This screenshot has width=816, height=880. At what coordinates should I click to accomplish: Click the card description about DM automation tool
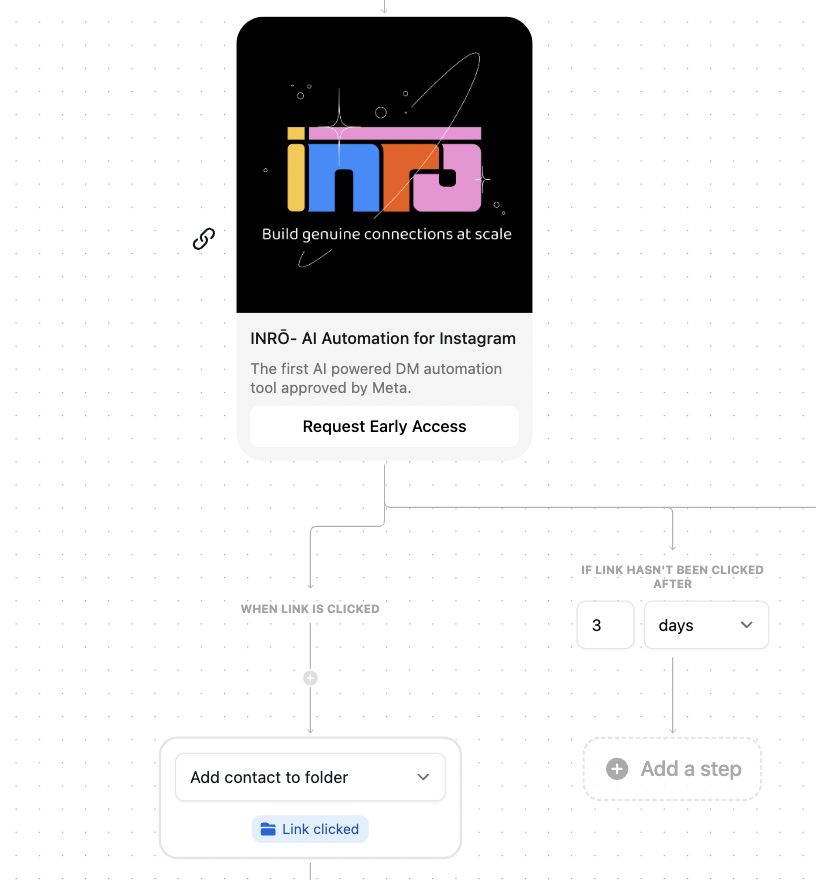[376, 378]
